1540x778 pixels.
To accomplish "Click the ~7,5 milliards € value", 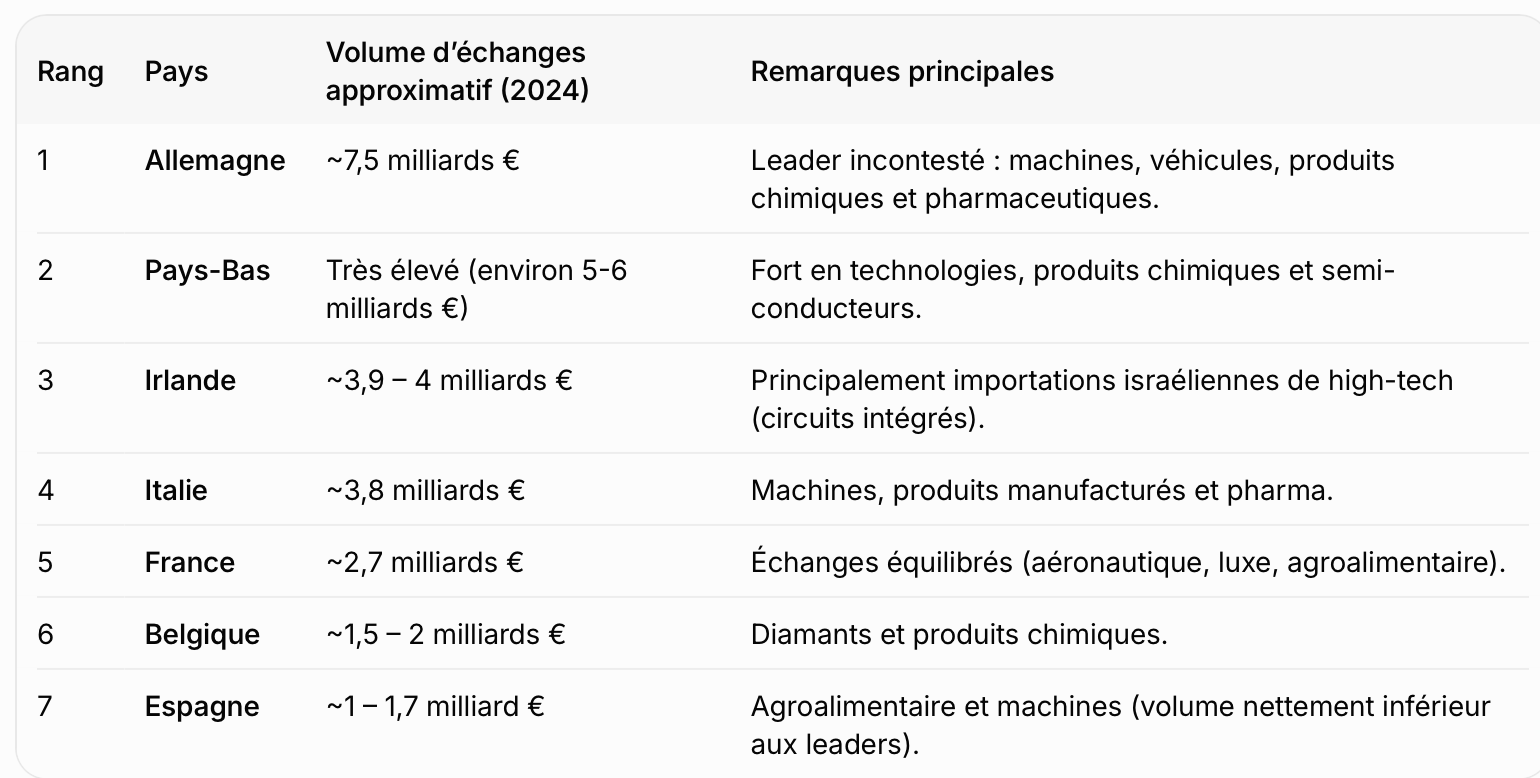I will click(x=422, y=160).
